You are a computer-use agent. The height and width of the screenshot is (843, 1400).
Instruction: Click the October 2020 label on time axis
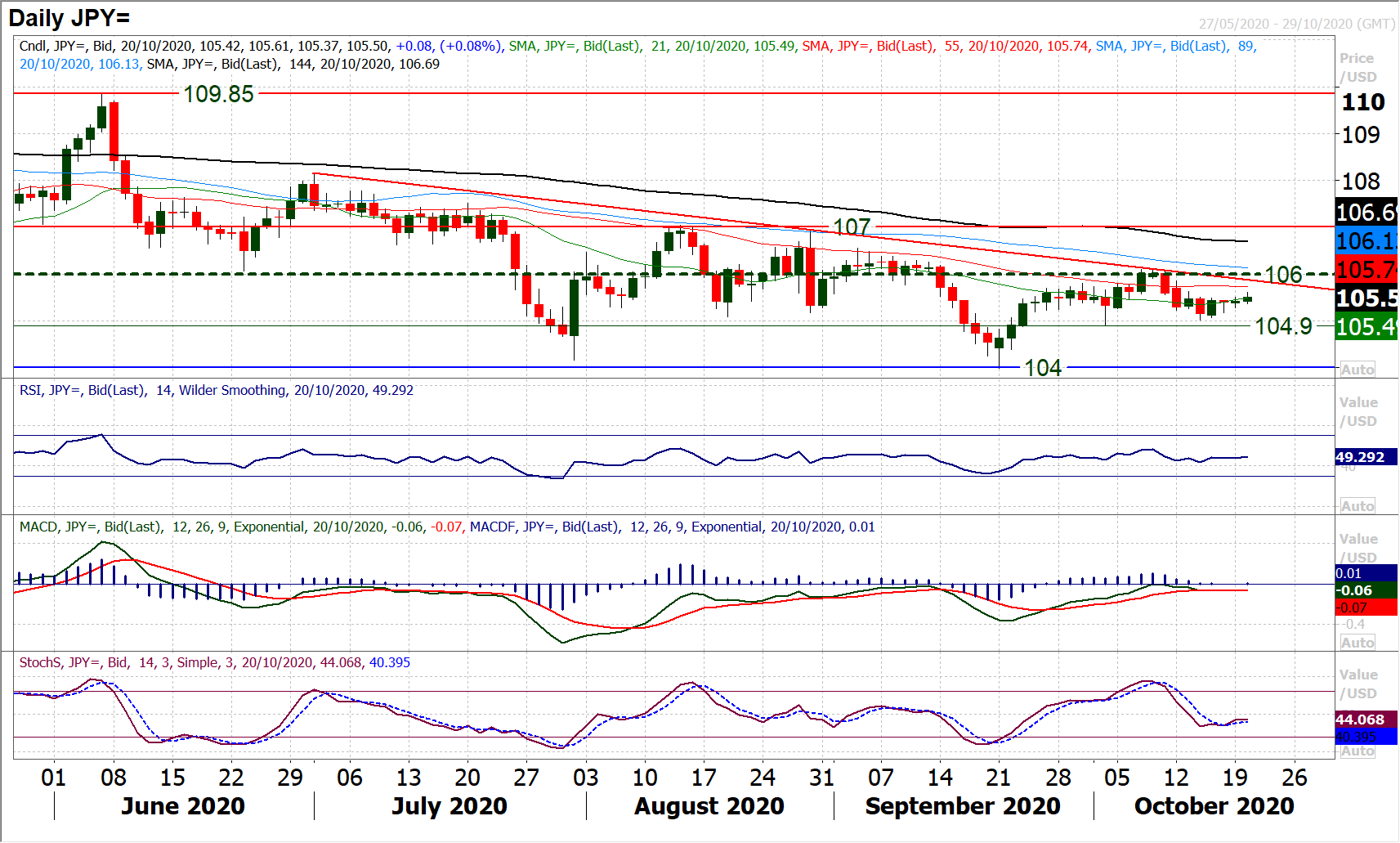tap(1214, 806)
